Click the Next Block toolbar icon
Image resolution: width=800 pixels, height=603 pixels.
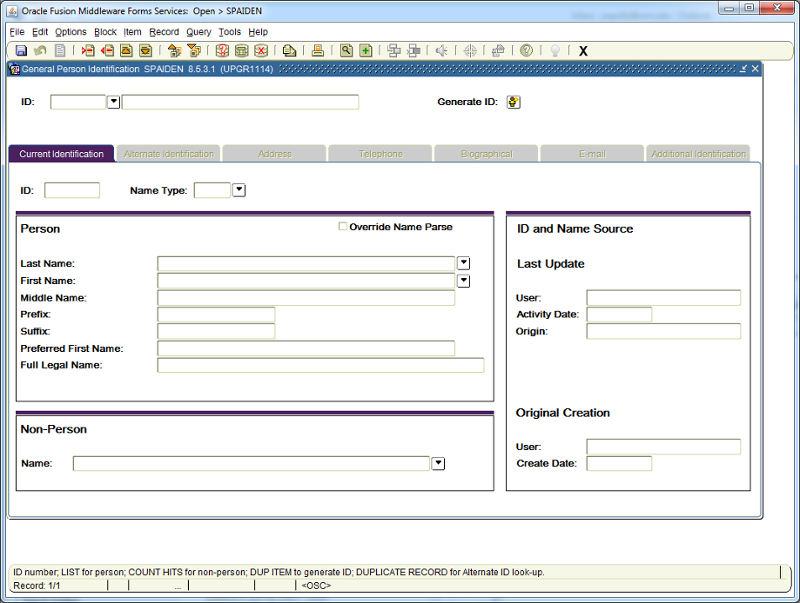194,51
